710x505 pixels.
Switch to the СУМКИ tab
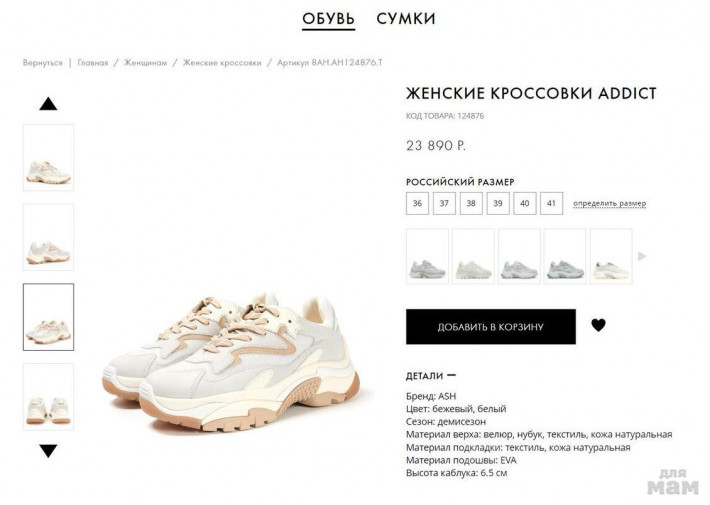click(406, 19)
